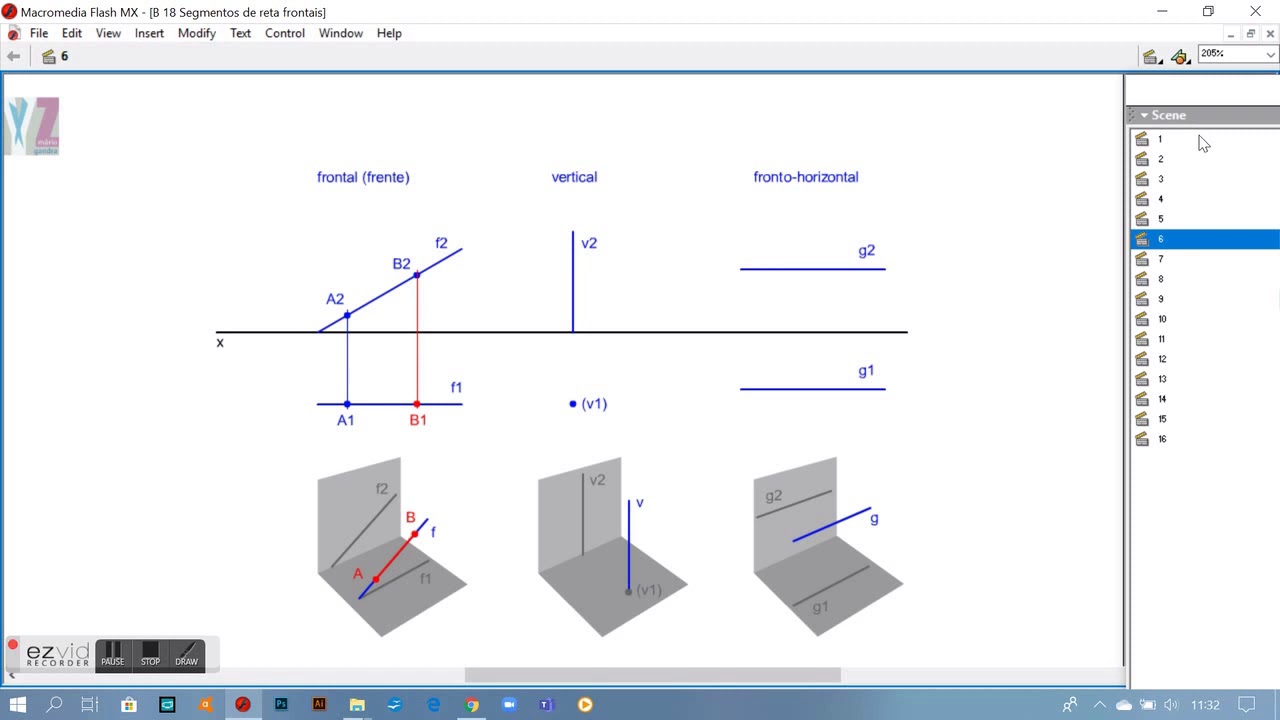Select scene 3 in Scene panel
Screen dimensions: 1280x720
point(1205,179)
